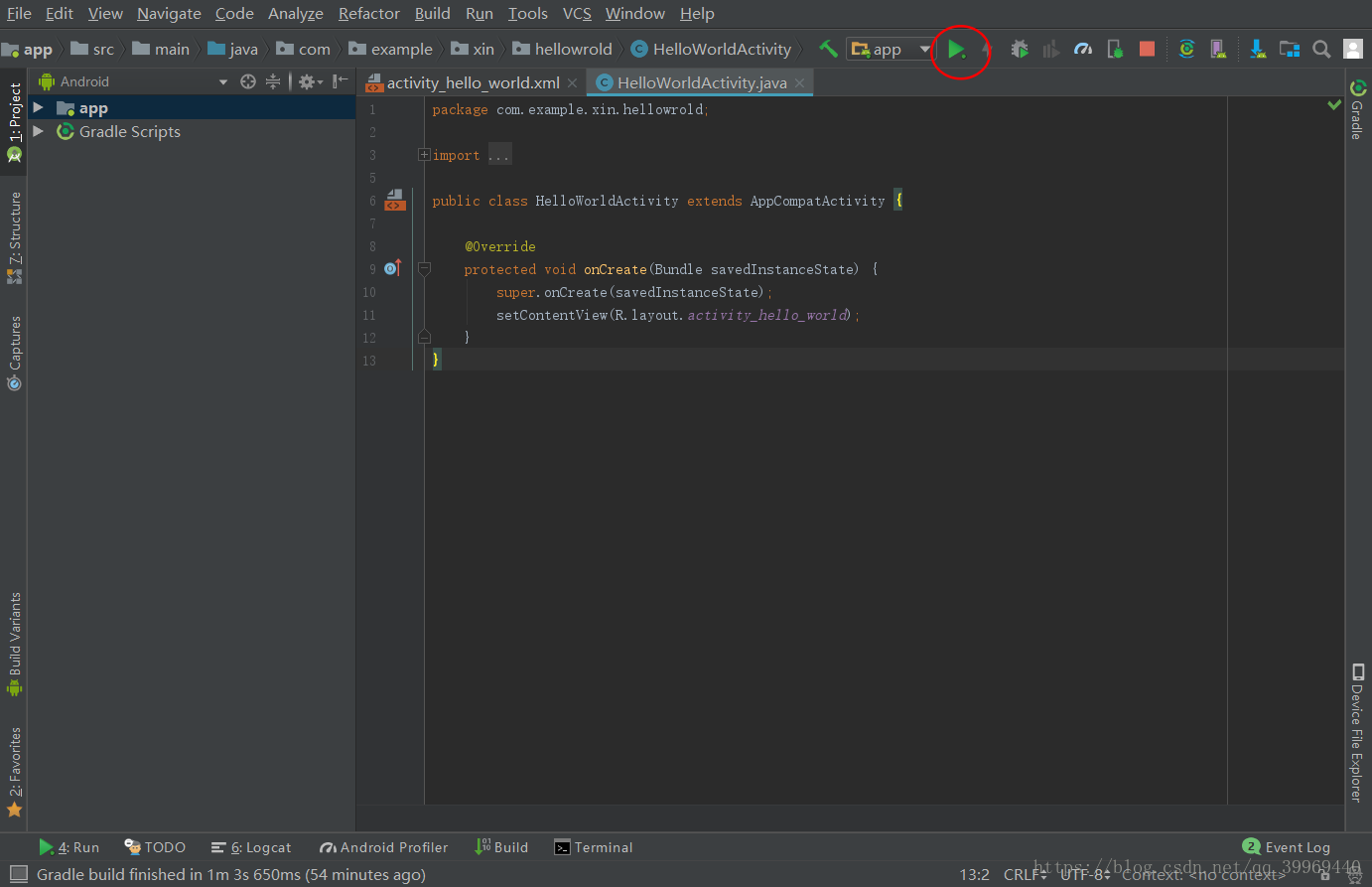Open the SDK Manager download icon

[x=1258, y=49]
